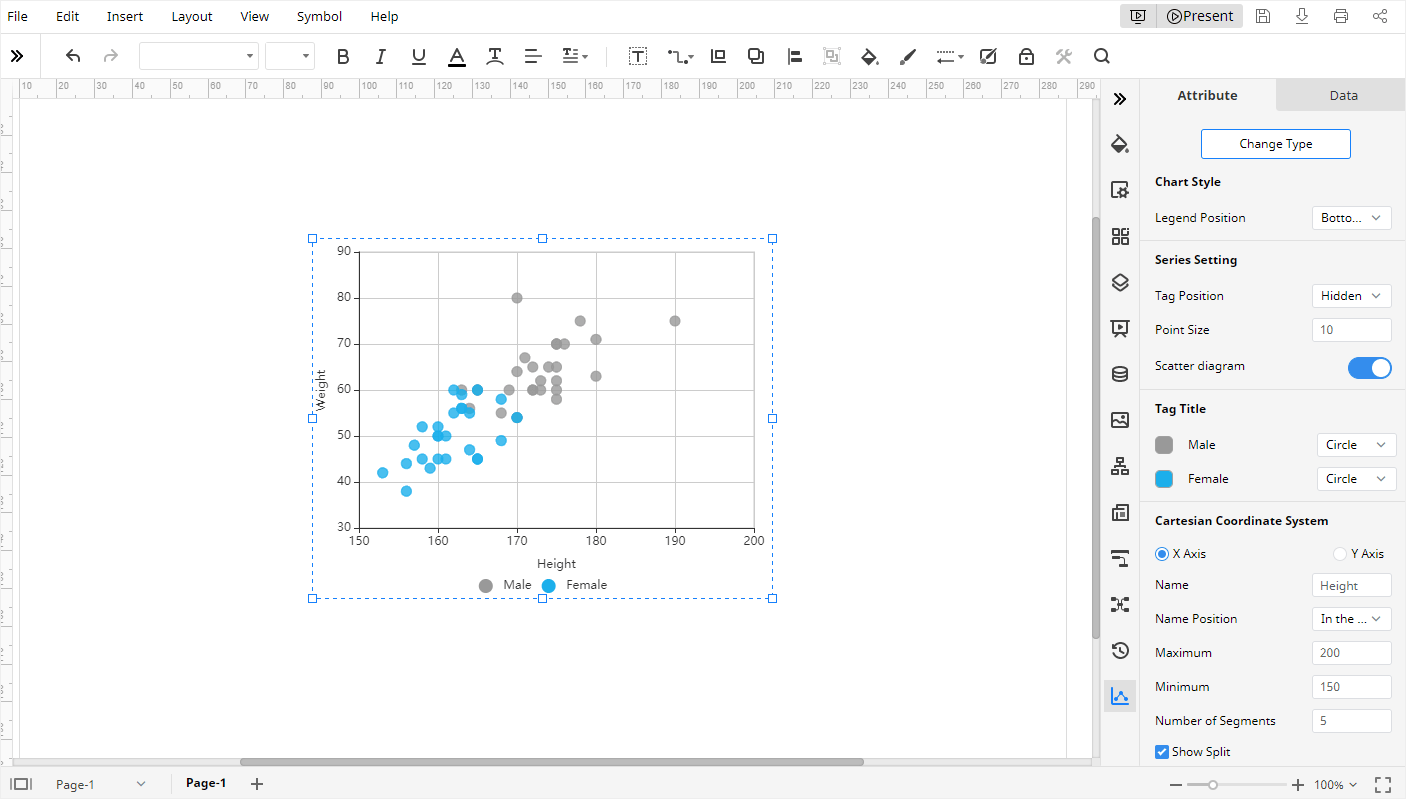1406x799 pixels.
Task: Uncheck the Show Split checkbox
Action: [x=1162, y=751]
